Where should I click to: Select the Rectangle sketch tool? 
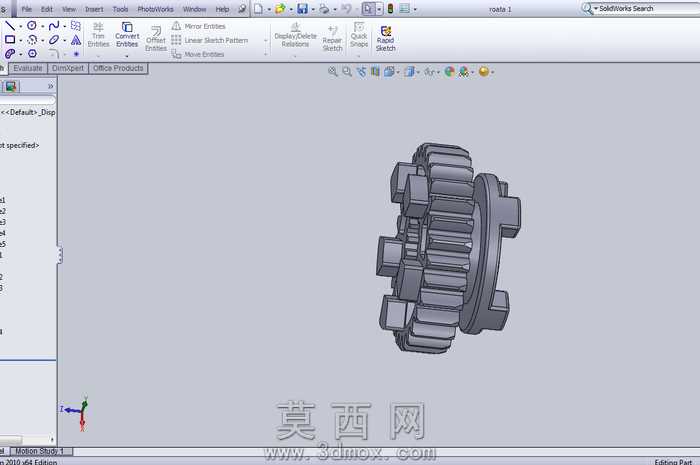[x=10, y=40]
